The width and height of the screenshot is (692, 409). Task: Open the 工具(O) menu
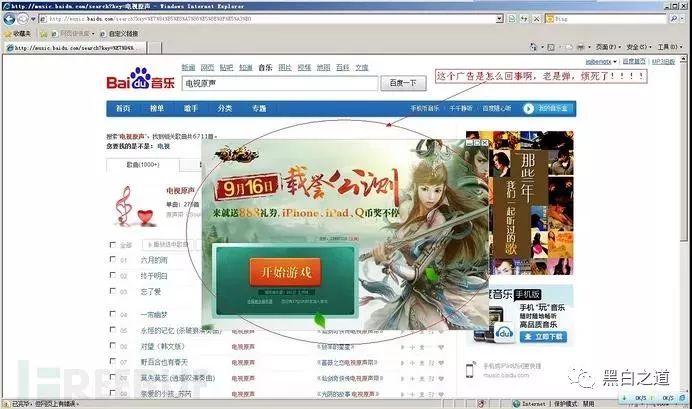(x=669, y=47)
